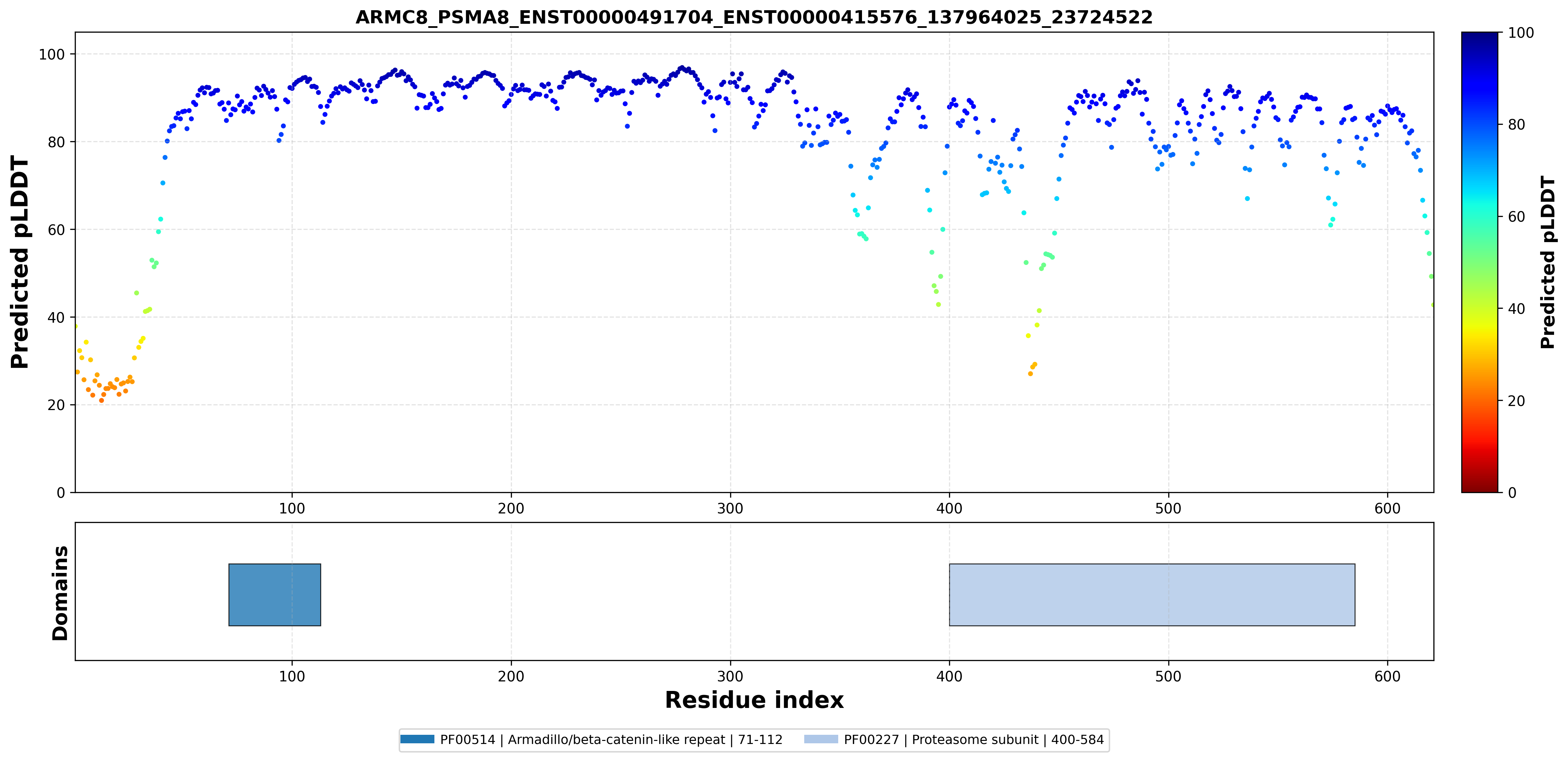Click the PF00514 Armadillo legend text

[611, 740]
